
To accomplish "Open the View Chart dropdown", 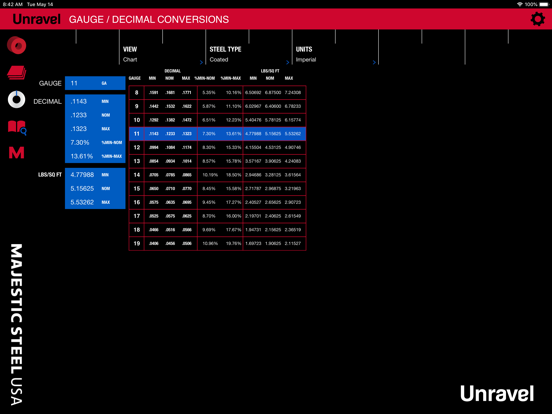I will coord(162,54).
